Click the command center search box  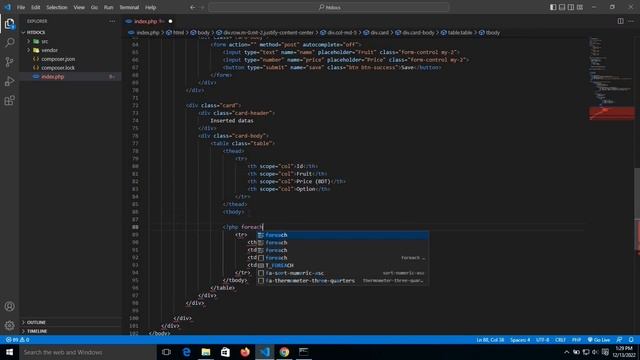pyautogui.click(x=329, y=7)
